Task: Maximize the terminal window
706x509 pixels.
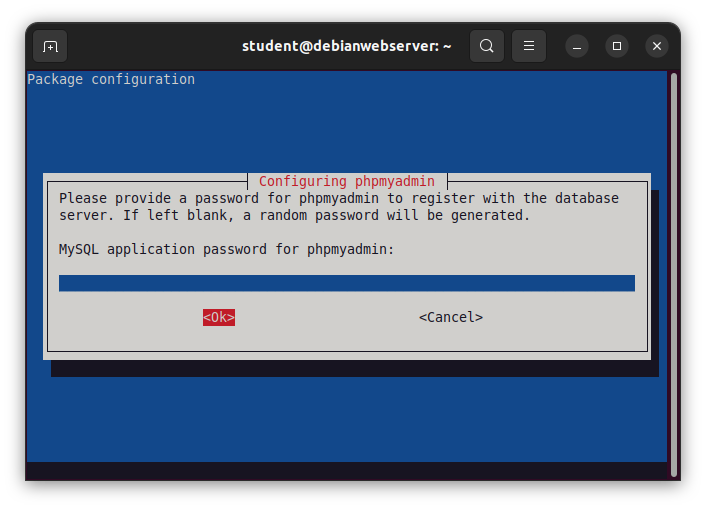Action: click(x=617, y=46)
